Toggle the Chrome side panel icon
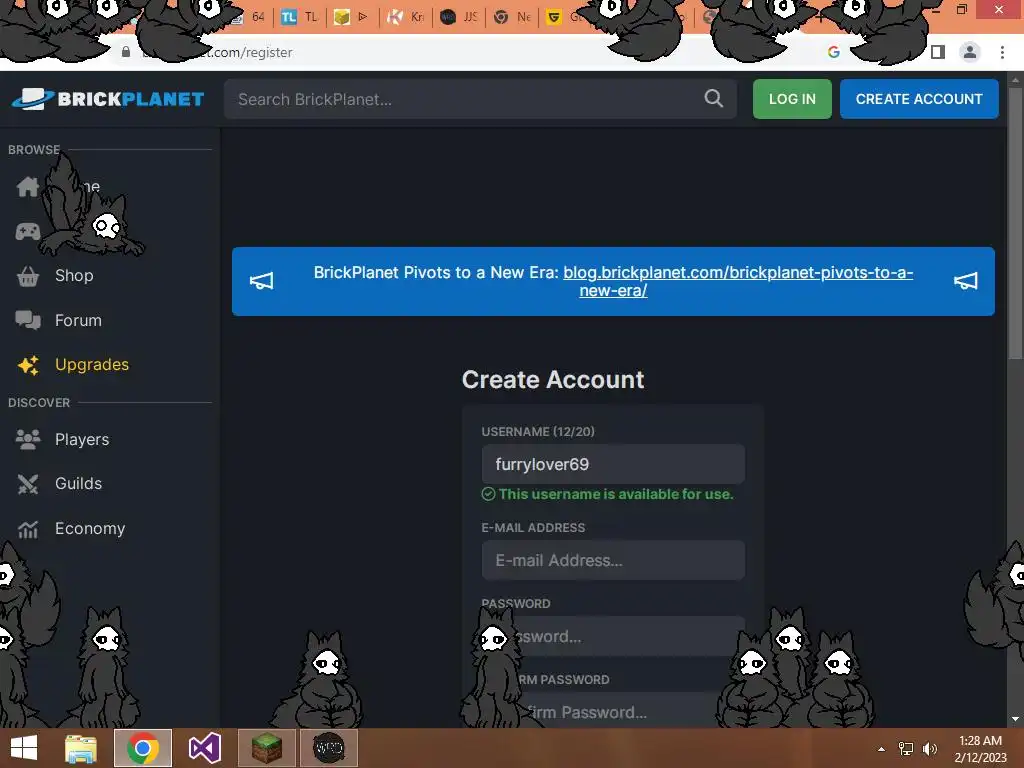This screenshot has width=1024, height=768. [938, 52]
